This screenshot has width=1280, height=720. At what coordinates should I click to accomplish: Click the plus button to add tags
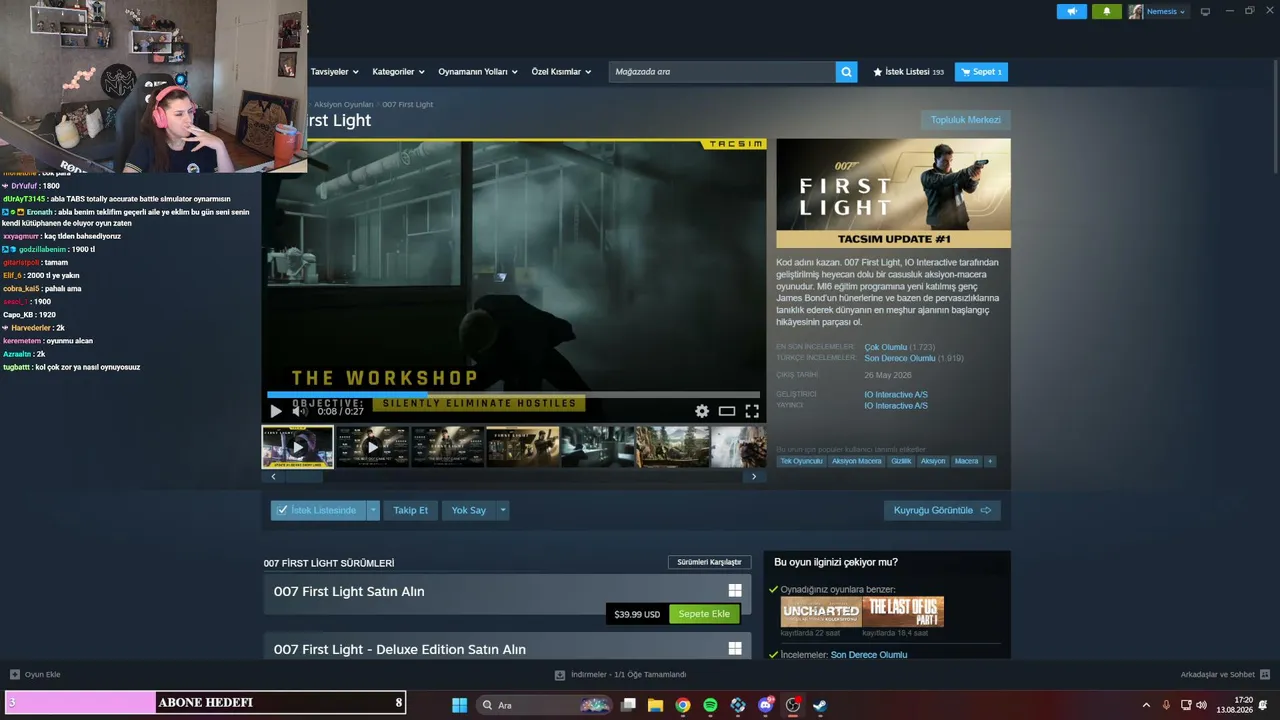(990, 461)
